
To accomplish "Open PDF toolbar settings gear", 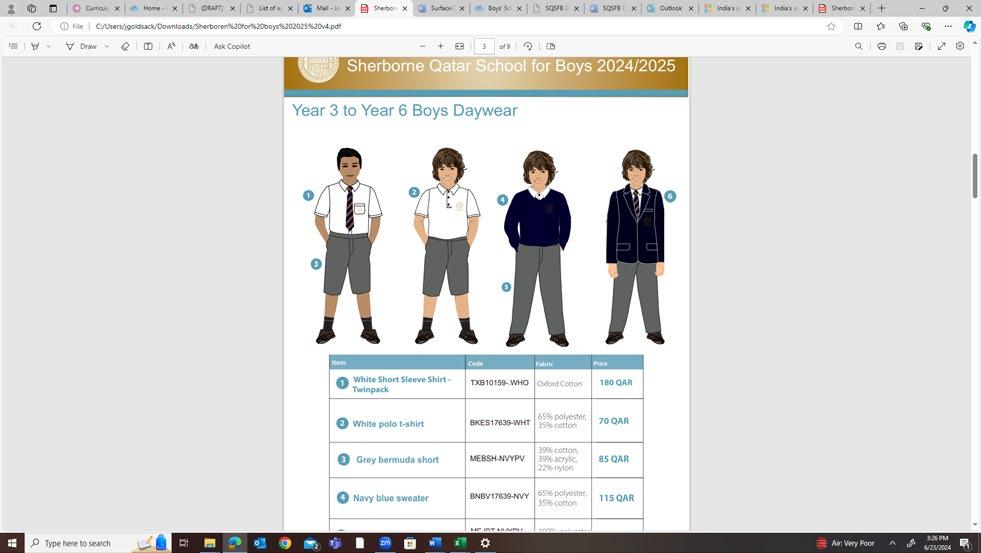I will (x=960, y=46).
